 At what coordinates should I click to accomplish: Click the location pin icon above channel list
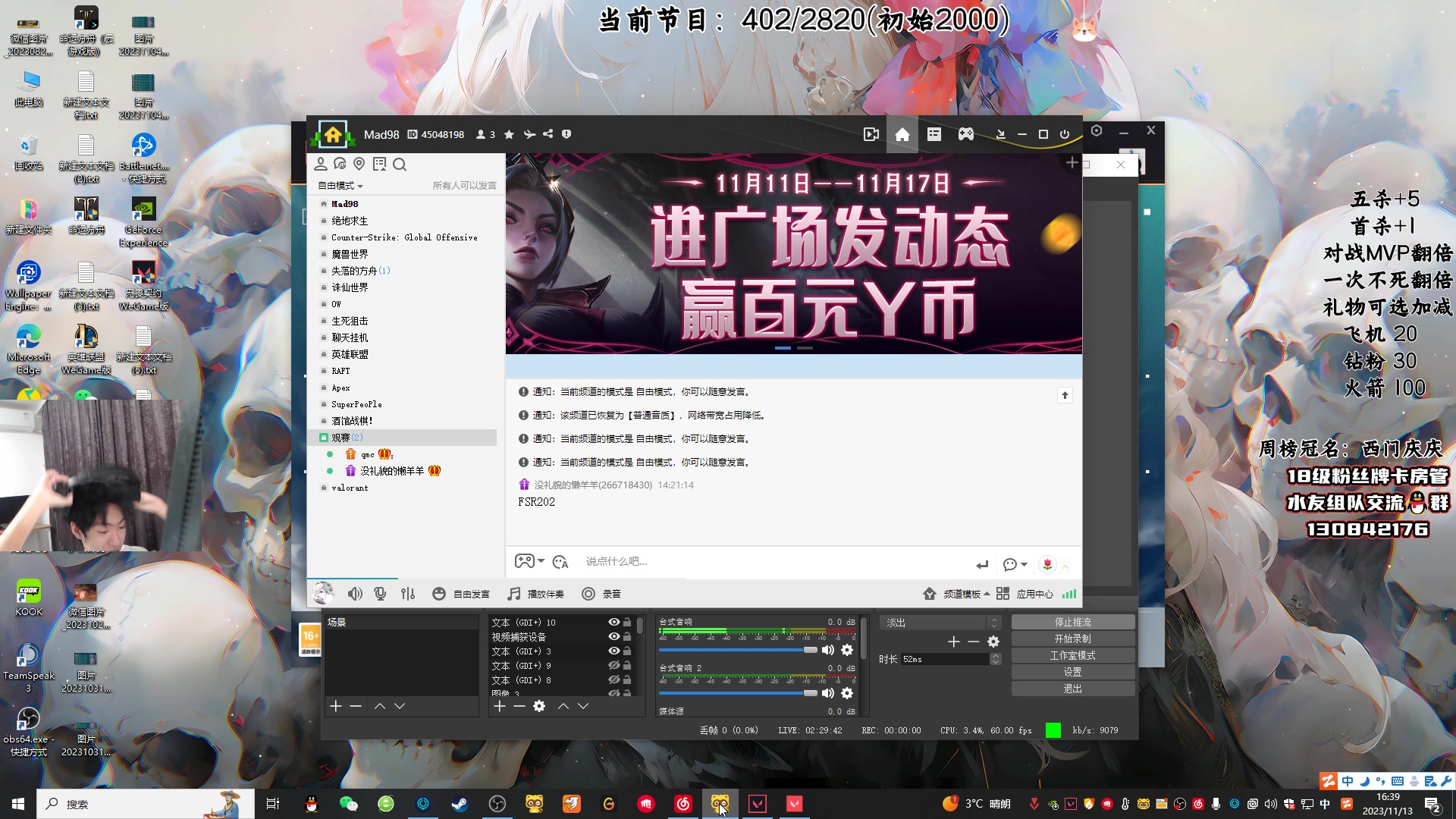click(x=359, y=164)
